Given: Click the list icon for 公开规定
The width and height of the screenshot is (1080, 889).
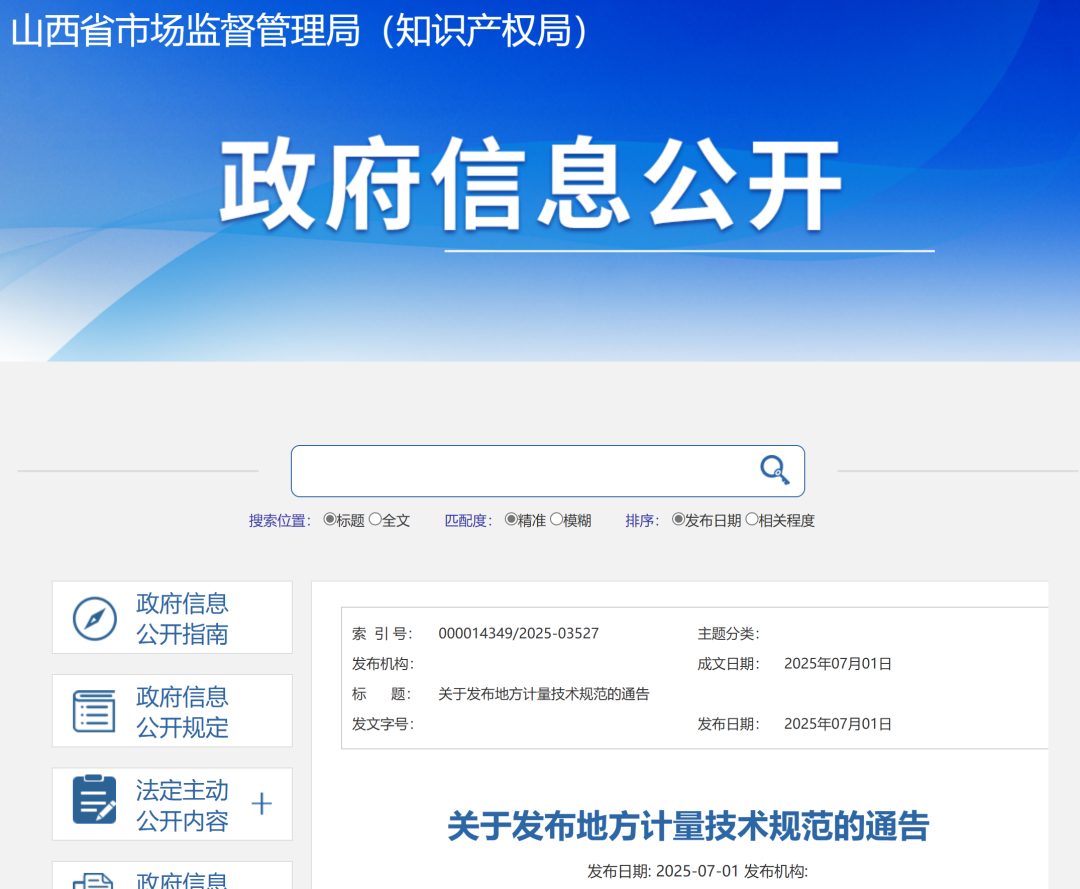Looking at the screenshot, I should coord(95,711).
